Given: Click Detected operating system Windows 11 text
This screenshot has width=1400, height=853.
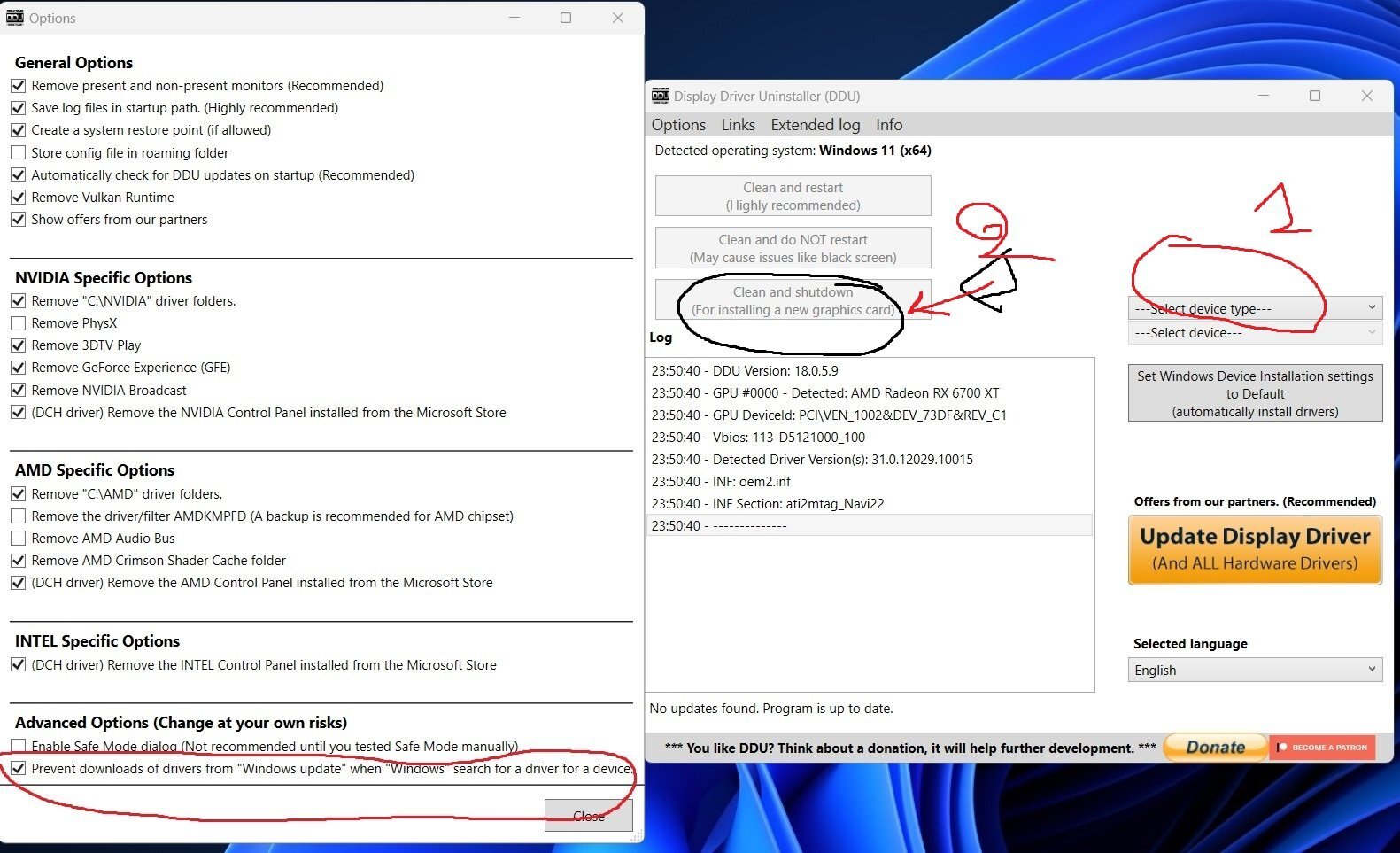Looking at the screenshot, I should [x=793, y=151].
